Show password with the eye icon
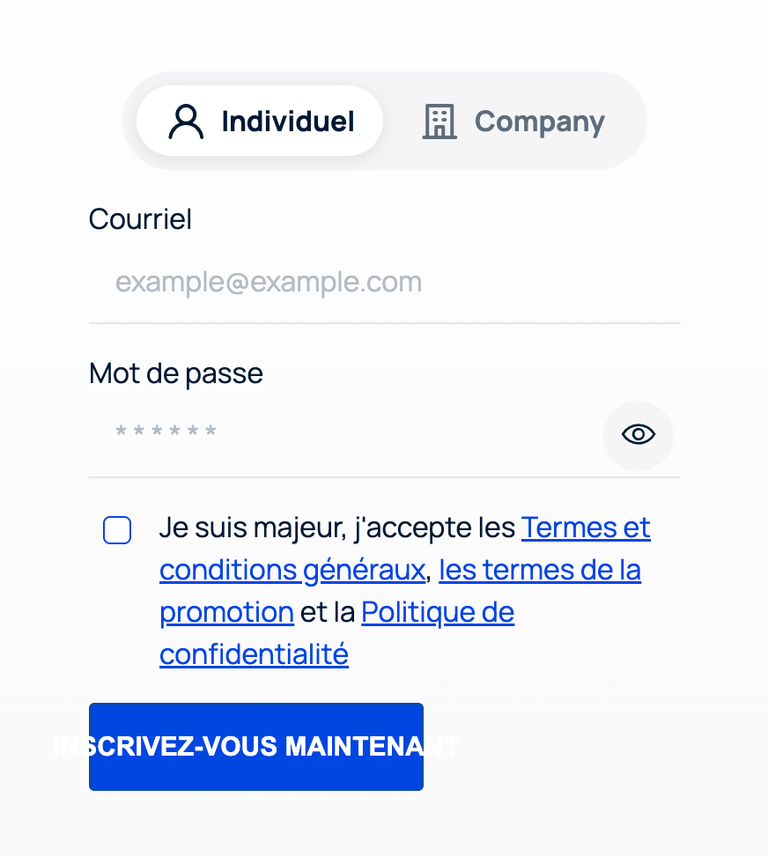Image resolution: width=768 pixels, height=856 pixels. point(638,434)
